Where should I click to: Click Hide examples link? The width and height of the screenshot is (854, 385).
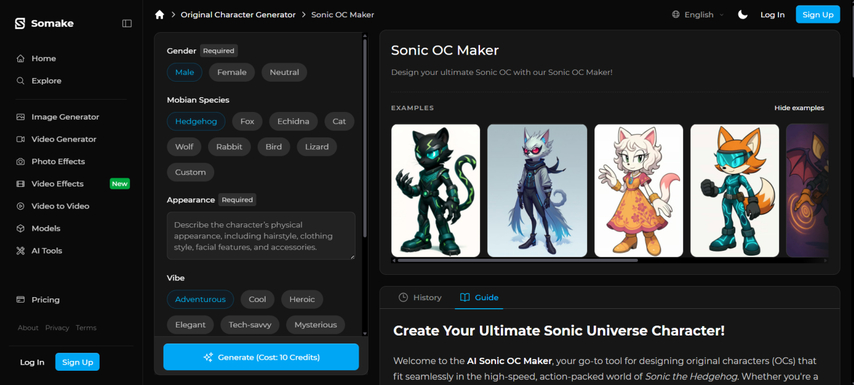[799, 108]
